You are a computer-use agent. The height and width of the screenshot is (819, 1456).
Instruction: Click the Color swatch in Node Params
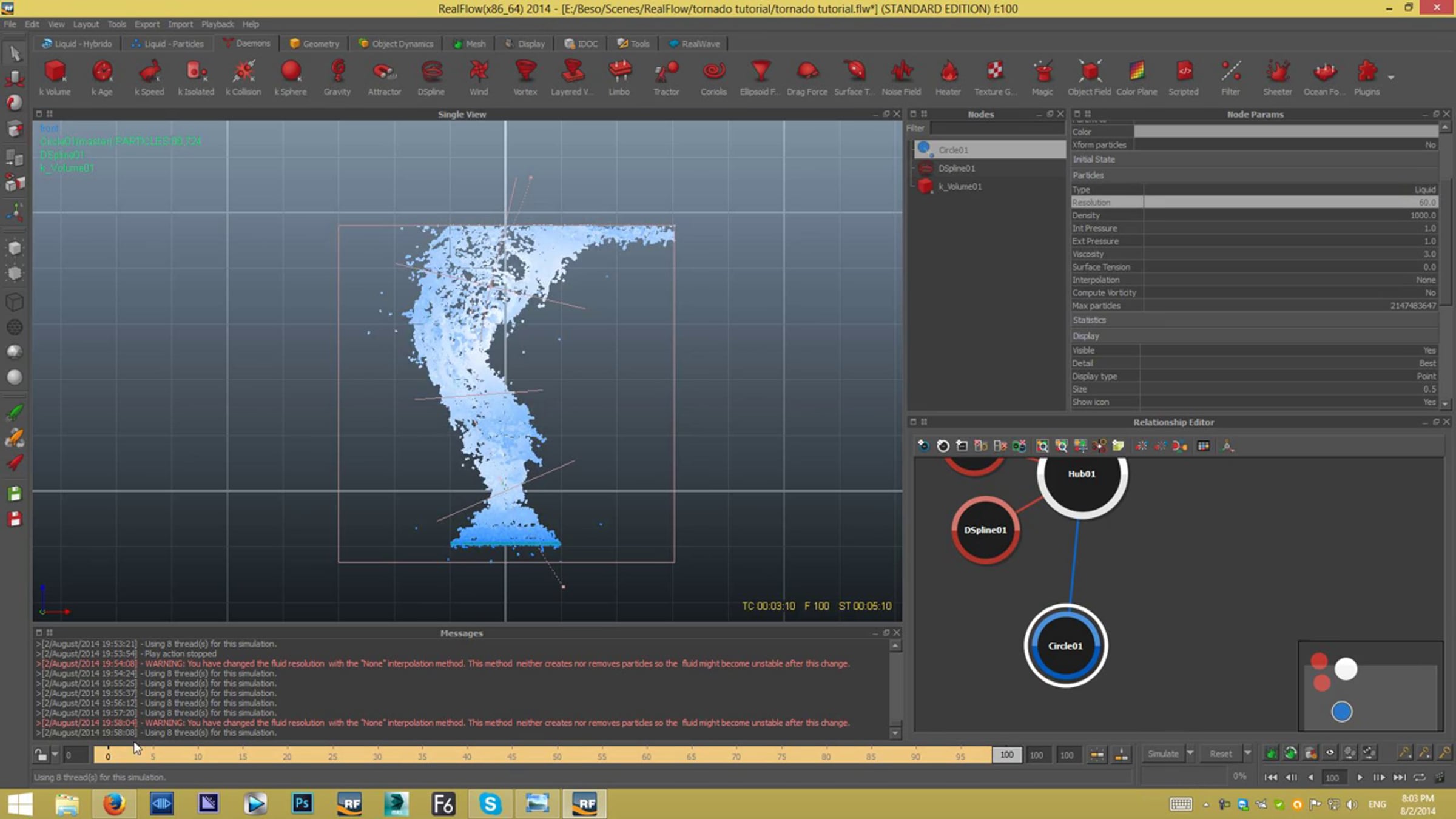(x=1286, y=132)
